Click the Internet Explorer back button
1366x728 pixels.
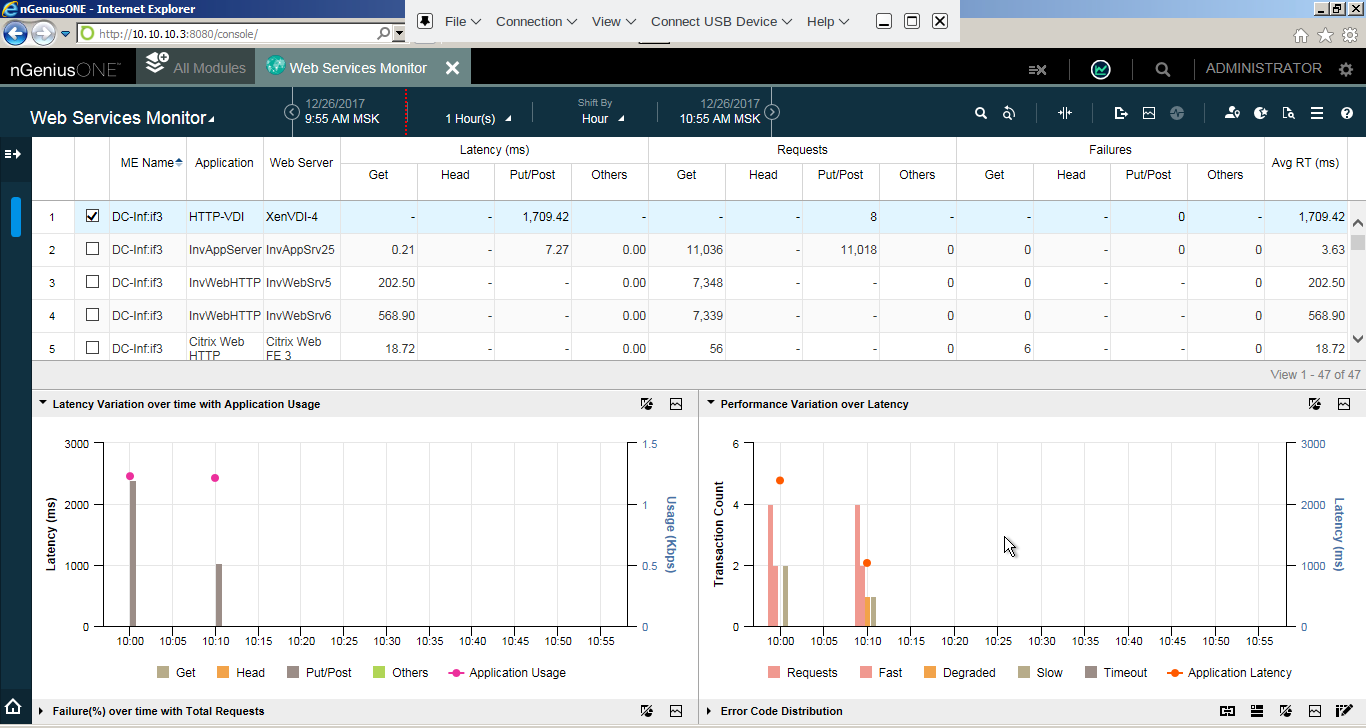pos(16,33)
